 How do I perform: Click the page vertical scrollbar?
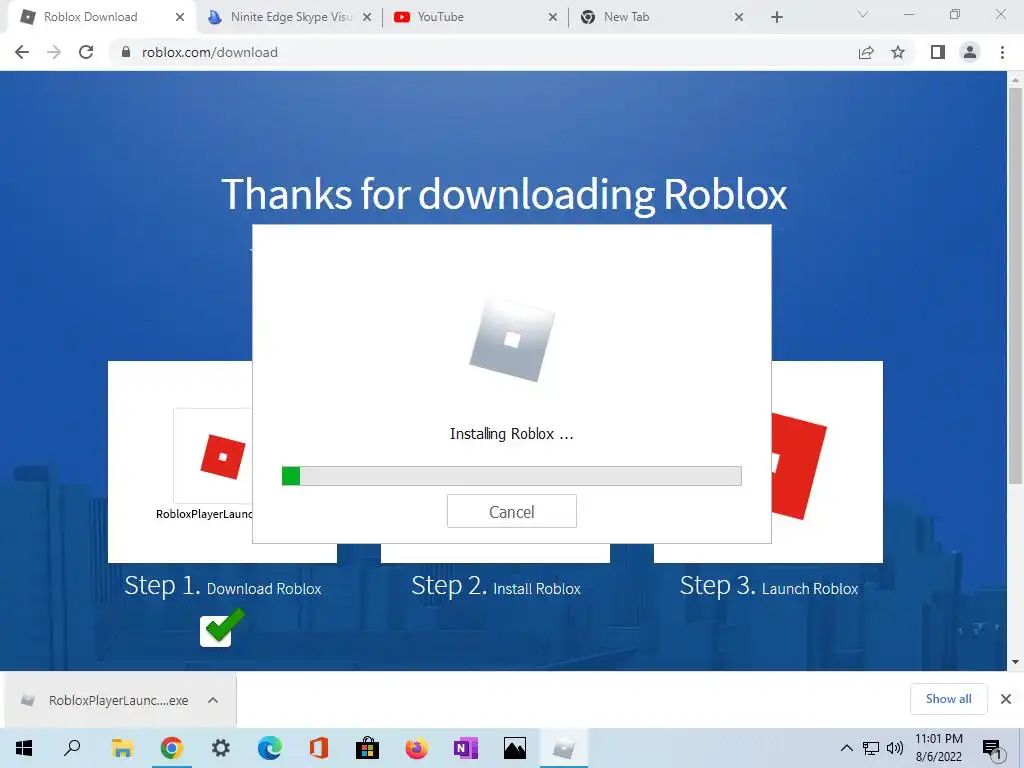(x=1015, y=285)
